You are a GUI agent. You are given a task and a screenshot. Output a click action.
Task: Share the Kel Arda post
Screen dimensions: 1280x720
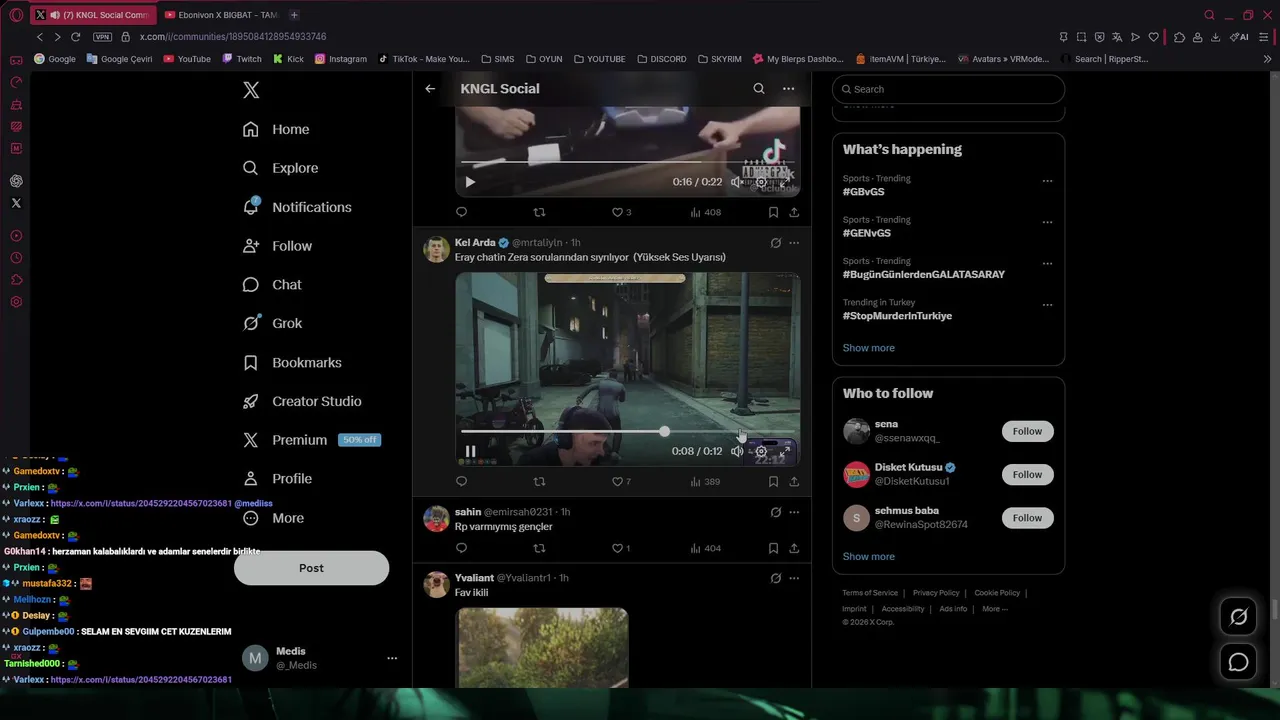pos(794,482)
